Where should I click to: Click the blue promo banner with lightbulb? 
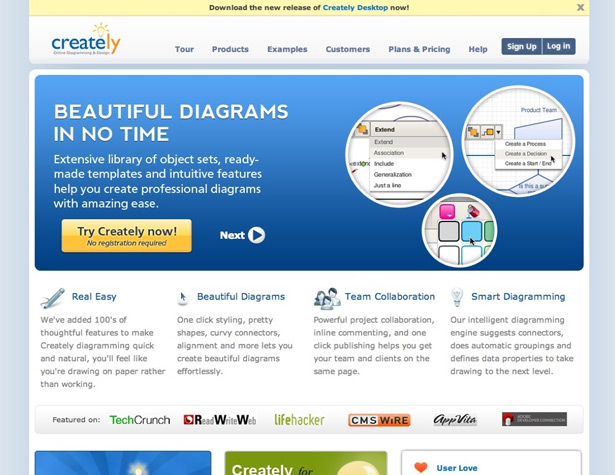click(x=123, y=463)
